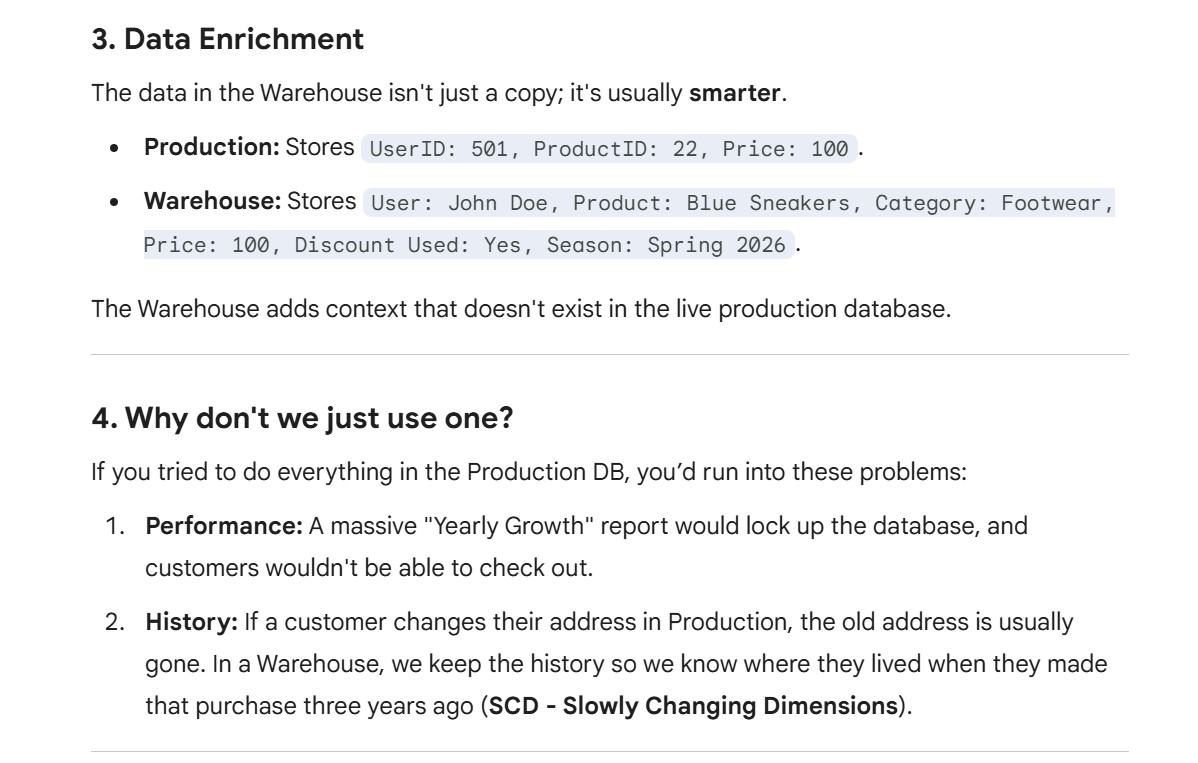Click the bold "History:" list label
Image resolution: width=1198 pixels, height=763 pixels.
pyautogui.click(x=192, y=622)
